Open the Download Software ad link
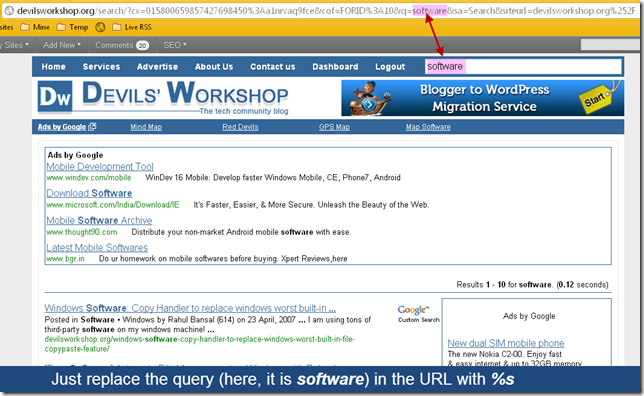644x396 pixels. [89, 193]
